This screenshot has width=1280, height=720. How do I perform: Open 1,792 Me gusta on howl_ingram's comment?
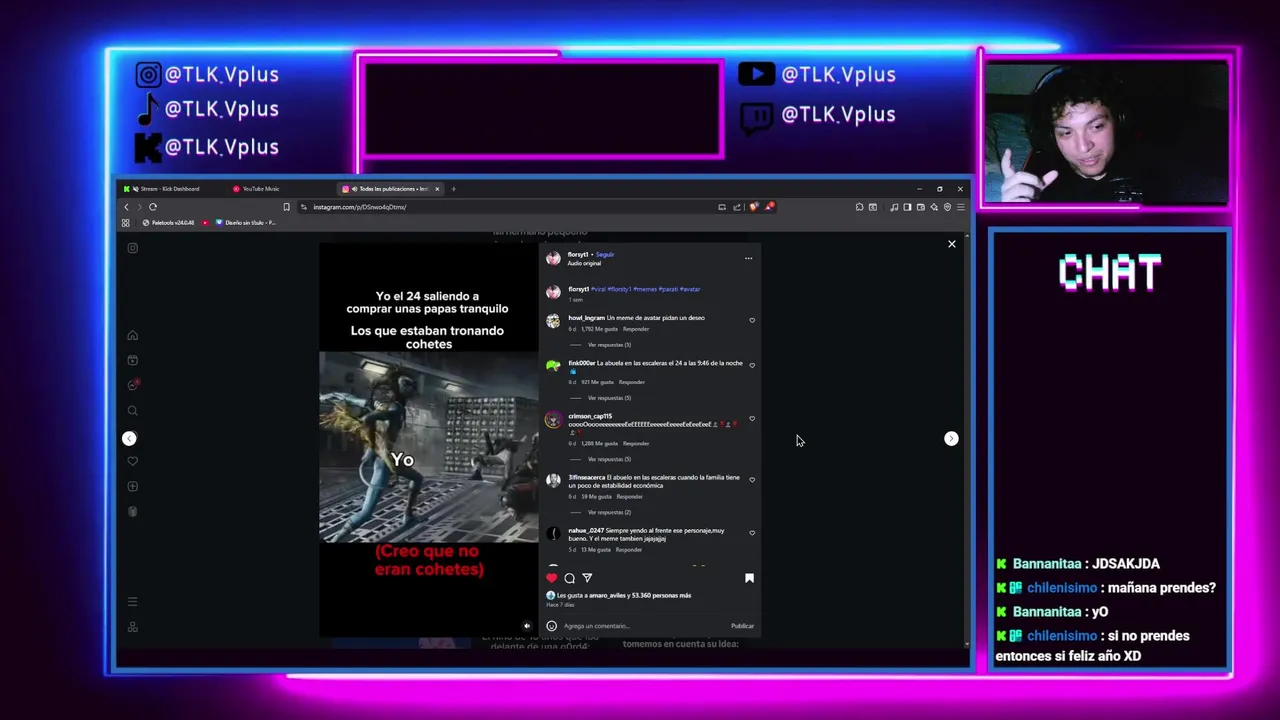[598, 329]
